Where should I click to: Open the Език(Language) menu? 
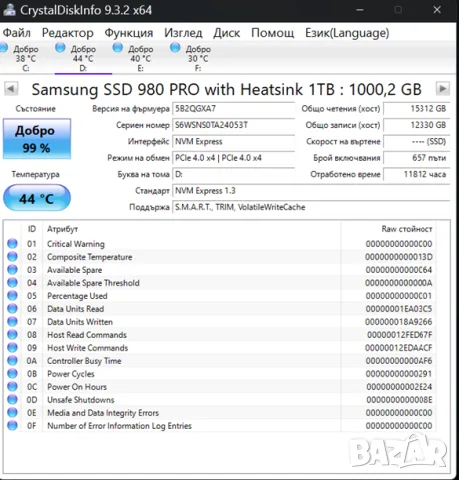click(347, 33)
